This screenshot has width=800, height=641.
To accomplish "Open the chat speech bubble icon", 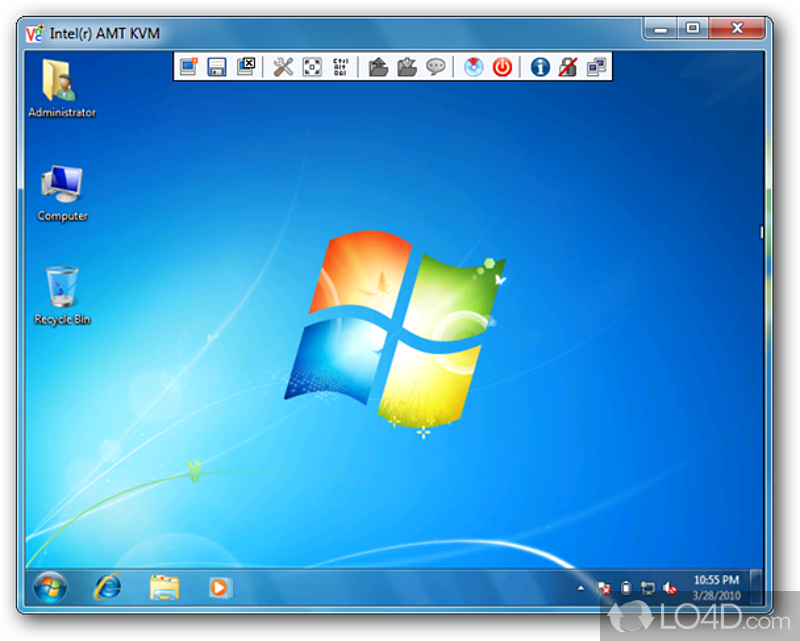I will (436, 67).
